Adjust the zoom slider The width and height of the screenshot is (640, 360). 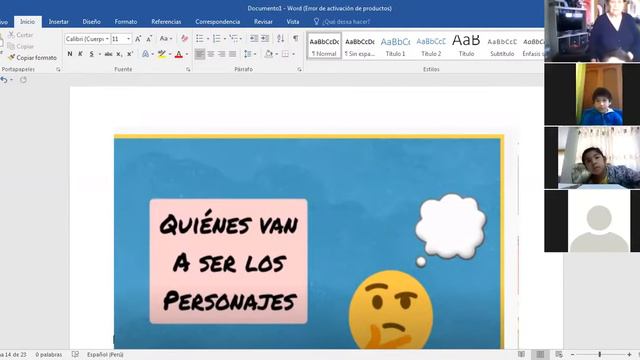tap(600, 355)
